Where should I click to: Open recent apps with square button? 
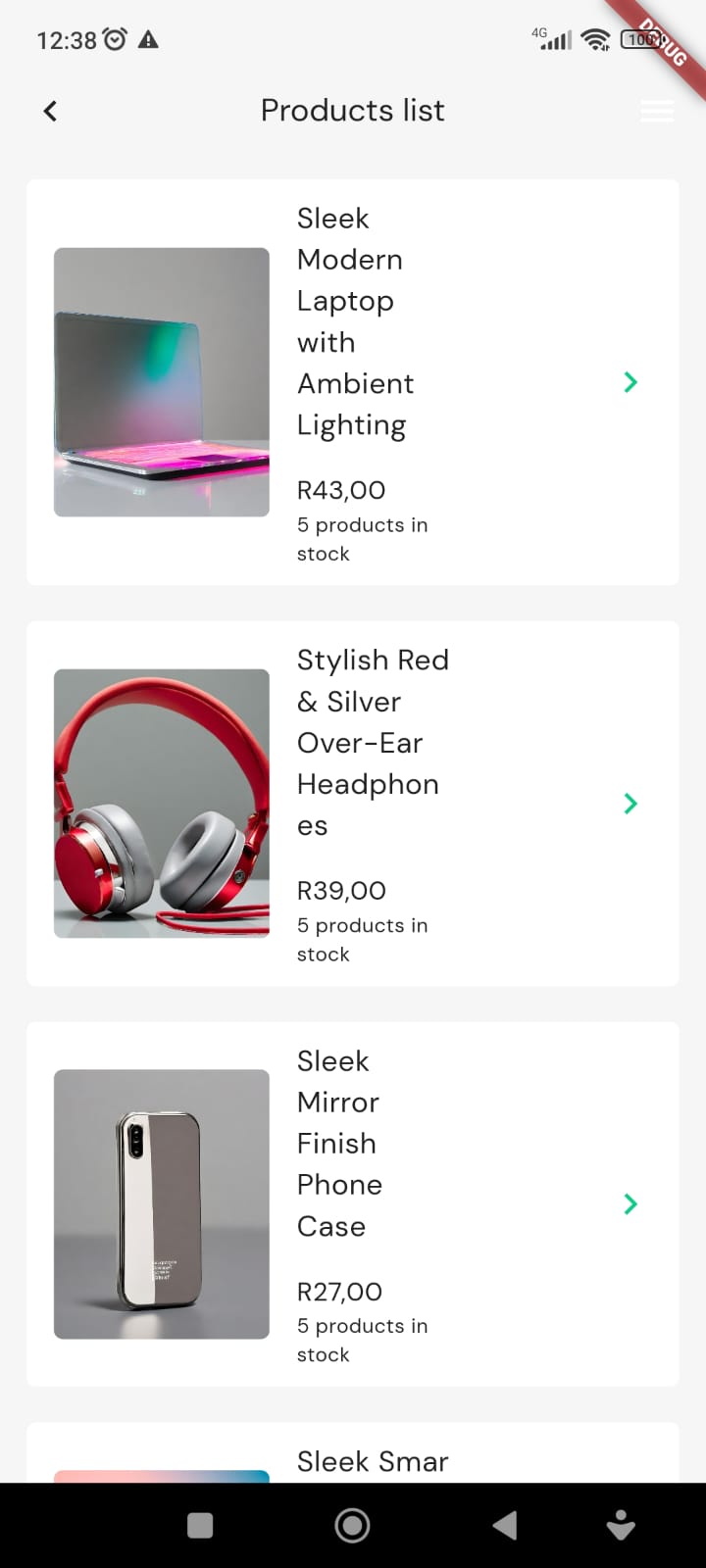[200, 1525]
